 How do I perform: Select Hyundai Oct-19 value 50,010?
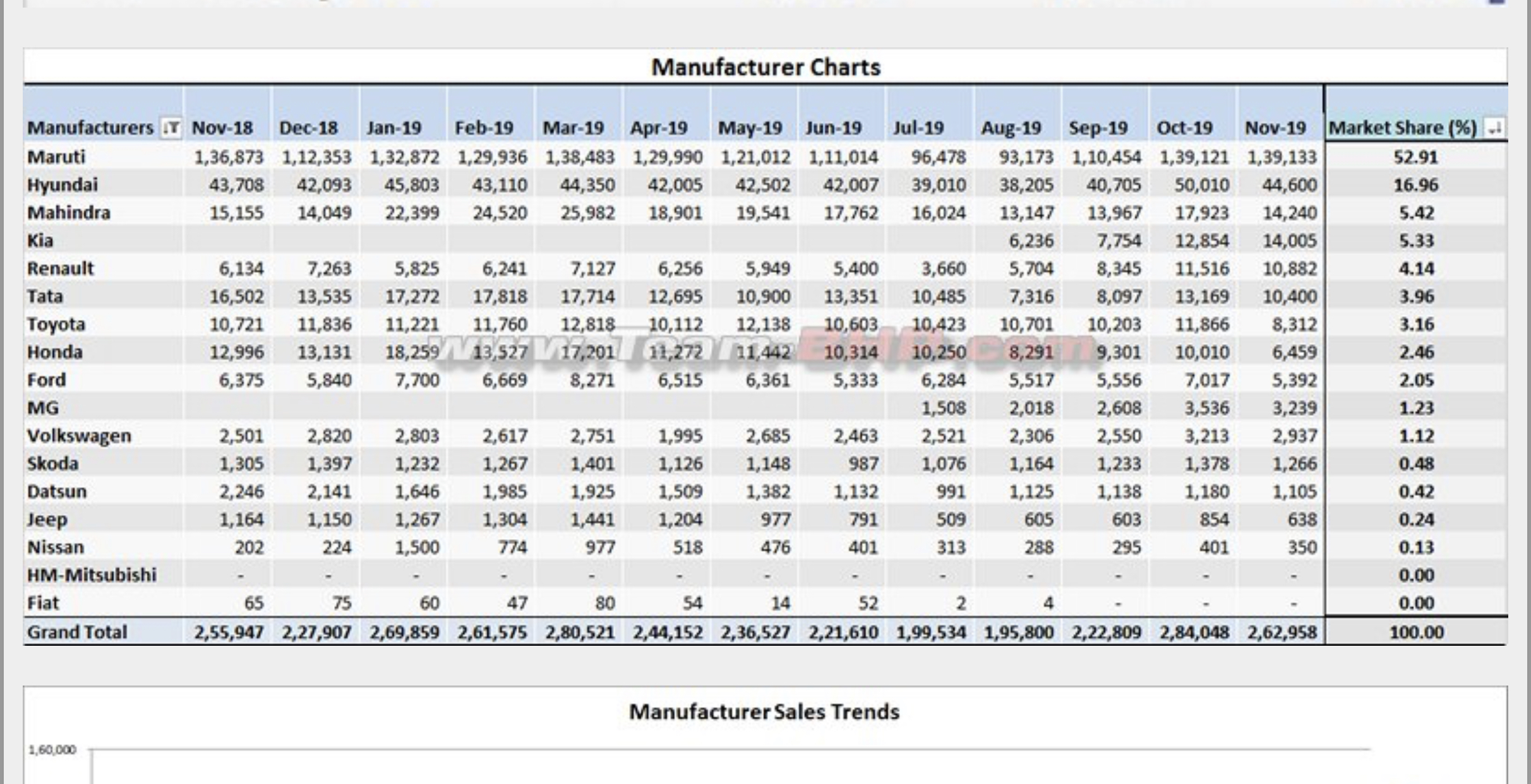tap(1201, 185)
